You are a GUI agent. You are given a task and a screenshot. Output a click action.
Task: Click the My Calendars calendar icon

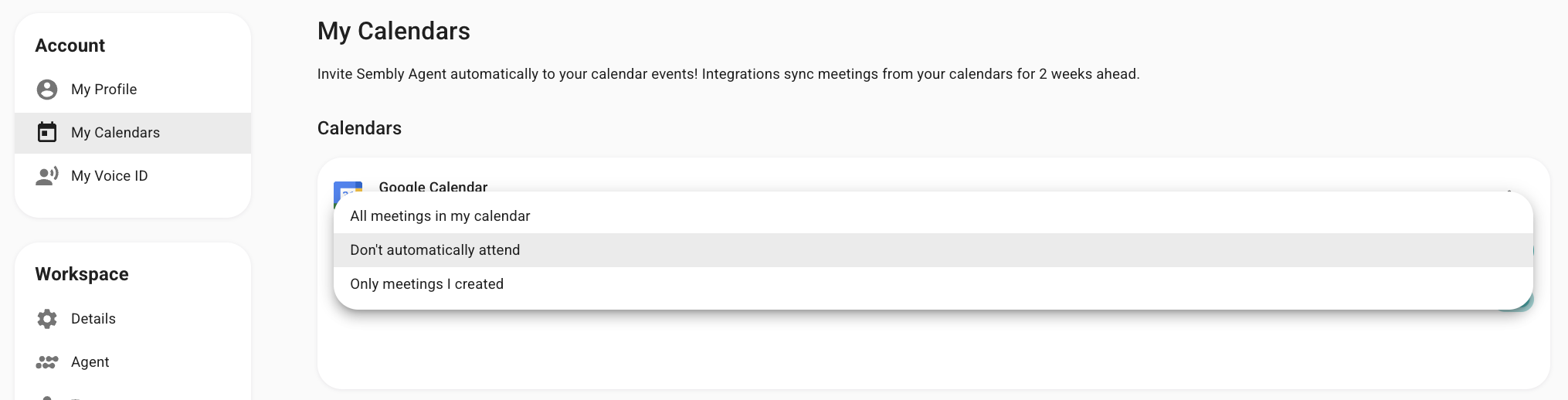[x=47, y=133]
